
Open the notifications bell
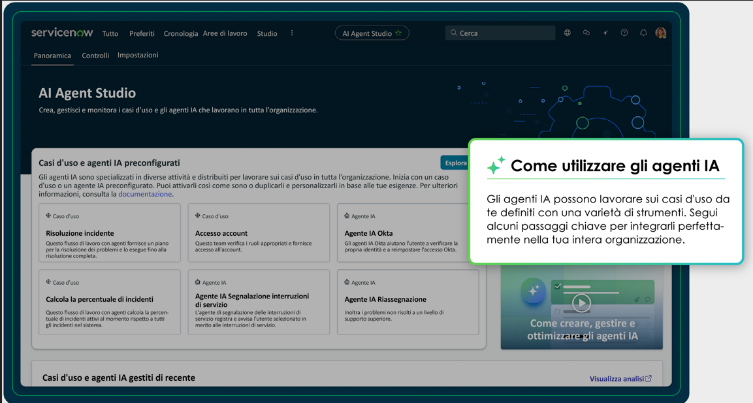[643, 33]
